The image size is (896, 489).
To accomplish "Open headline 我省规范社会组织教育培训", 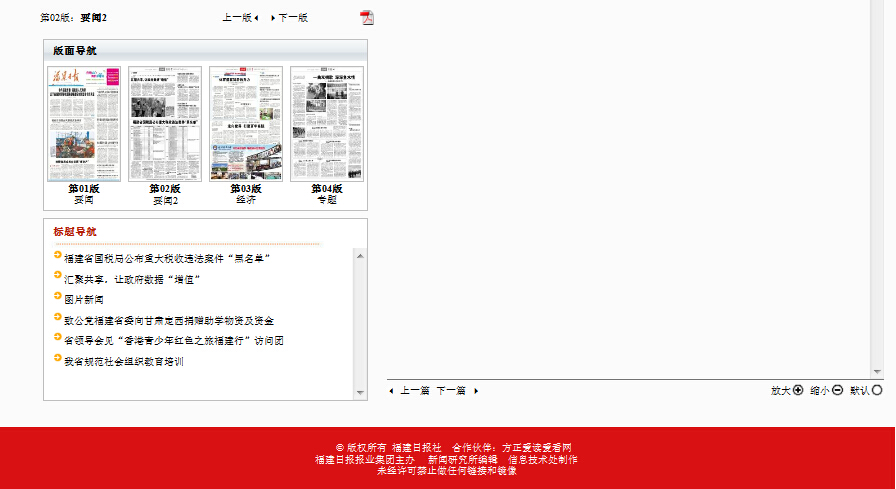I will (124, 362).
